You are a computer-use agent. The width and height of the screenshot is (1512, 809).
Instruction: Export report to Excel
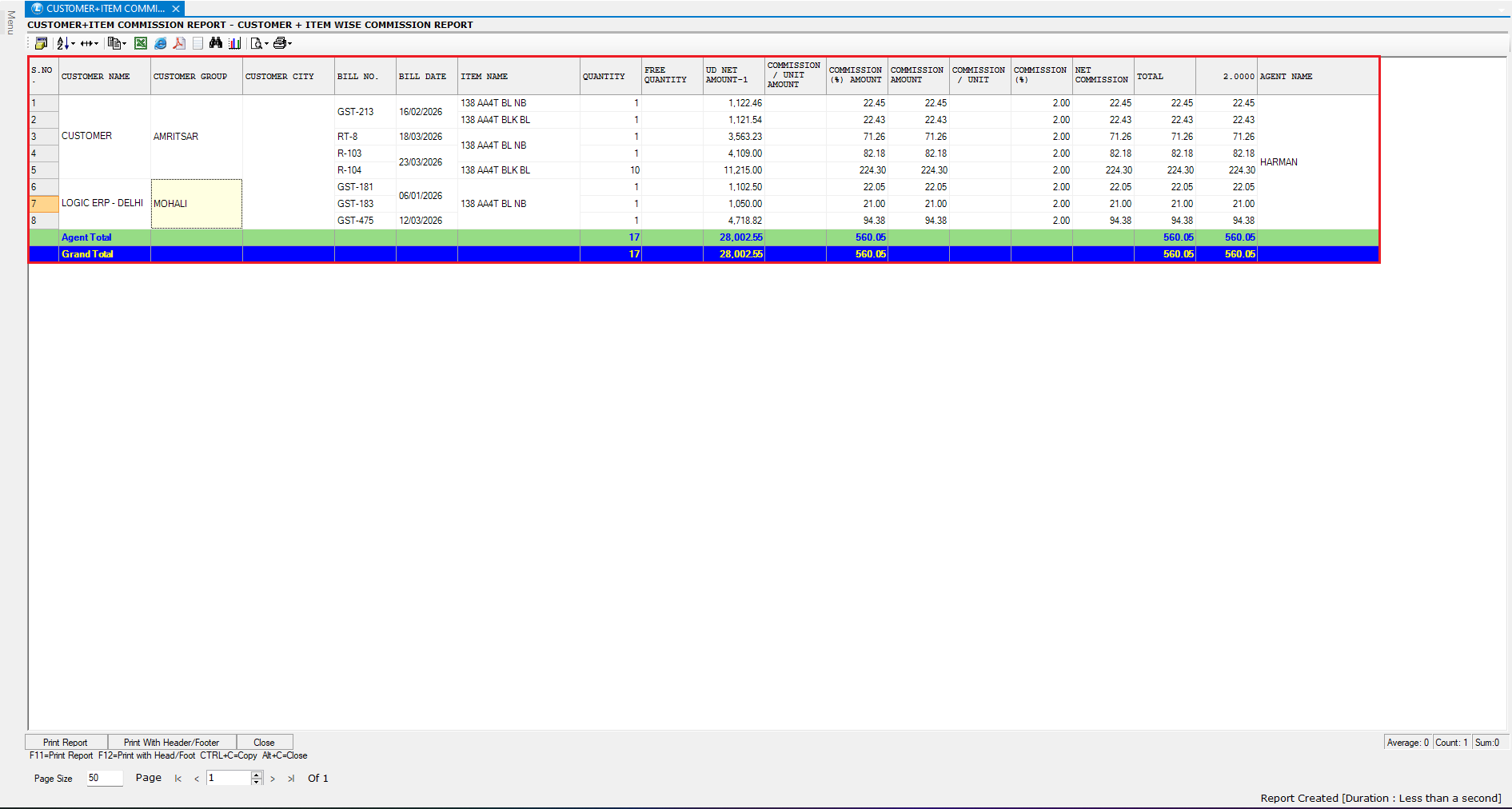(x=141, y=43)
